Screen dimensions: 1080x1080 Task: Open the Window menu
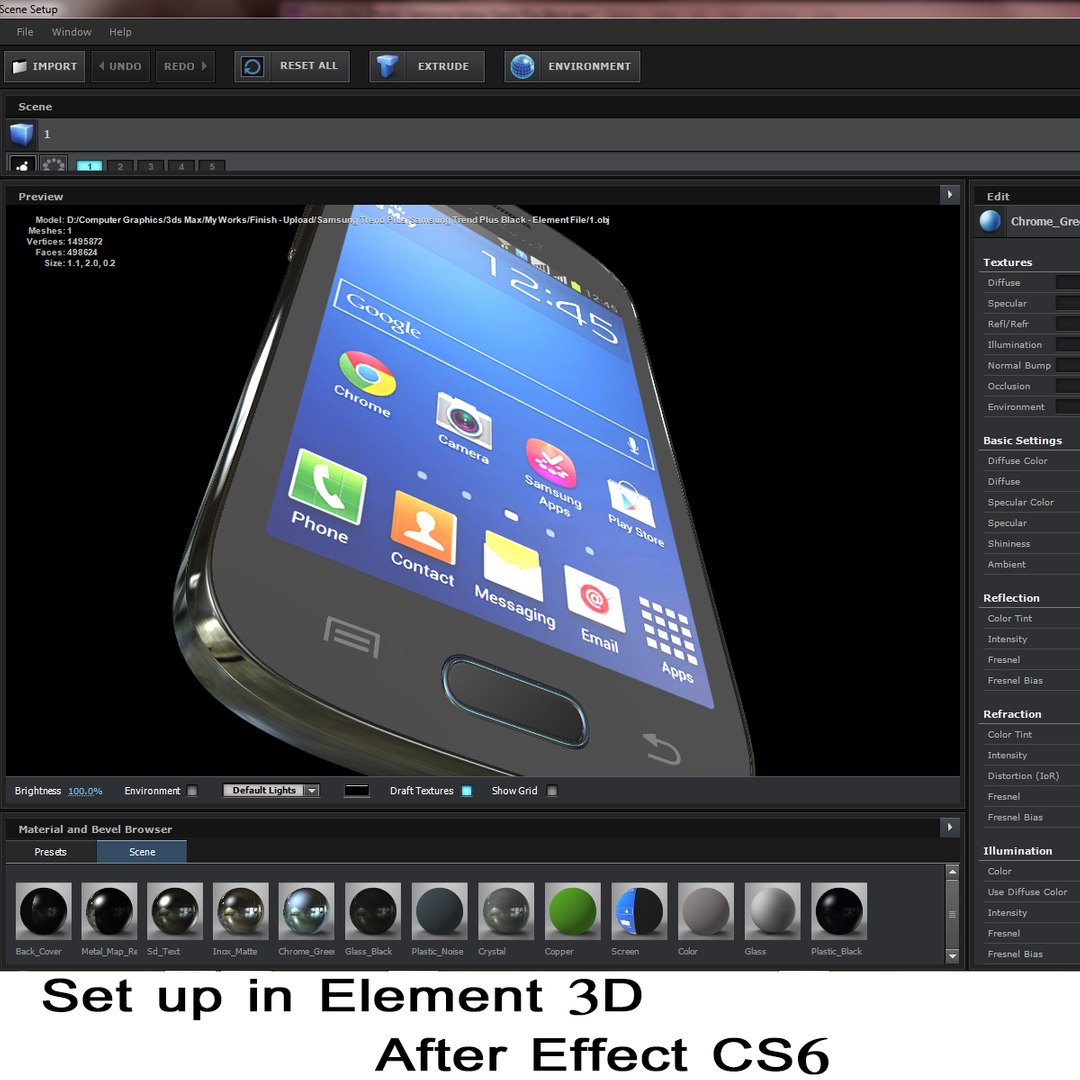click(x=71, y=32)
